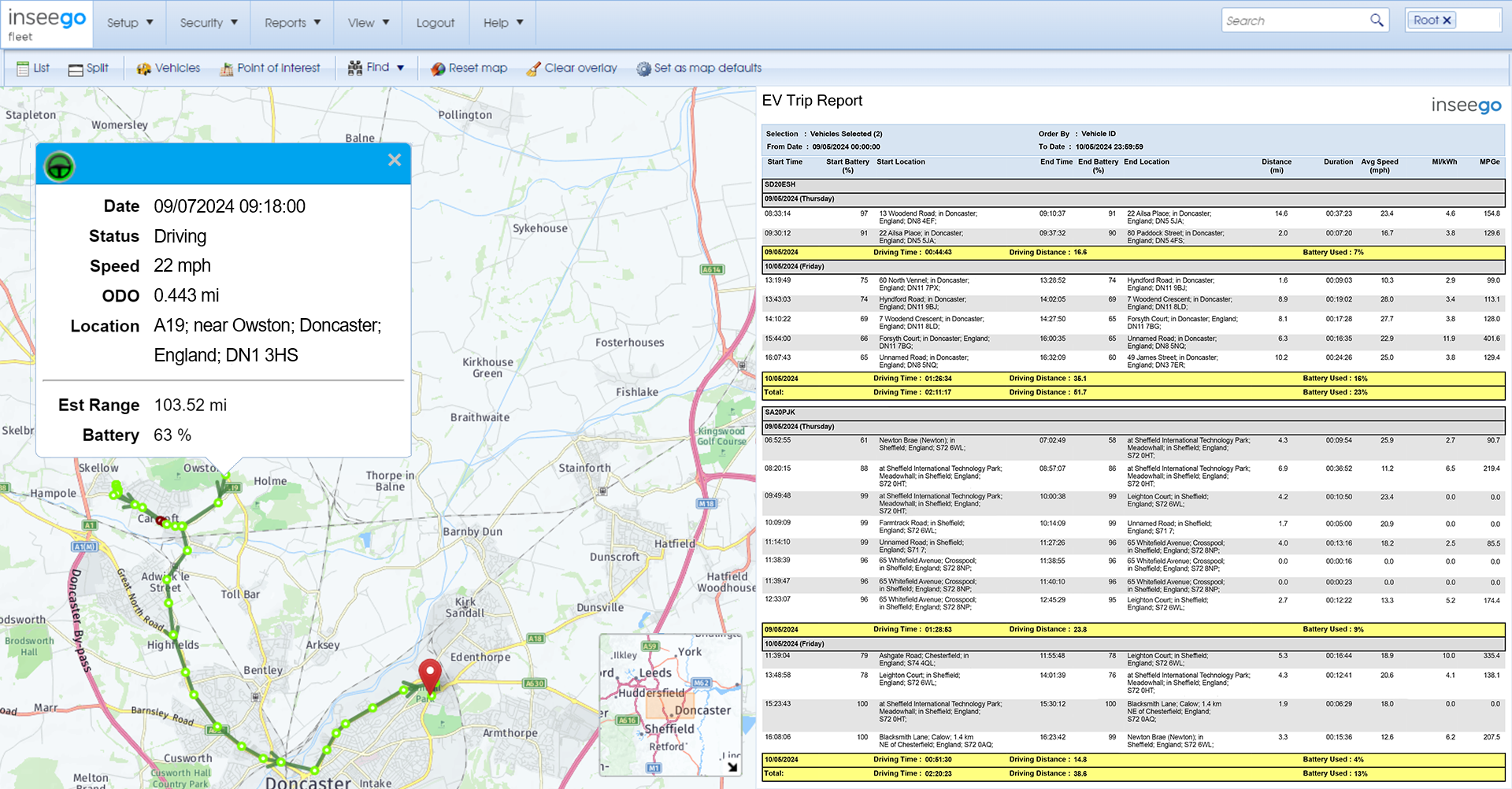Click the Reset map icon

pos(438,69)
